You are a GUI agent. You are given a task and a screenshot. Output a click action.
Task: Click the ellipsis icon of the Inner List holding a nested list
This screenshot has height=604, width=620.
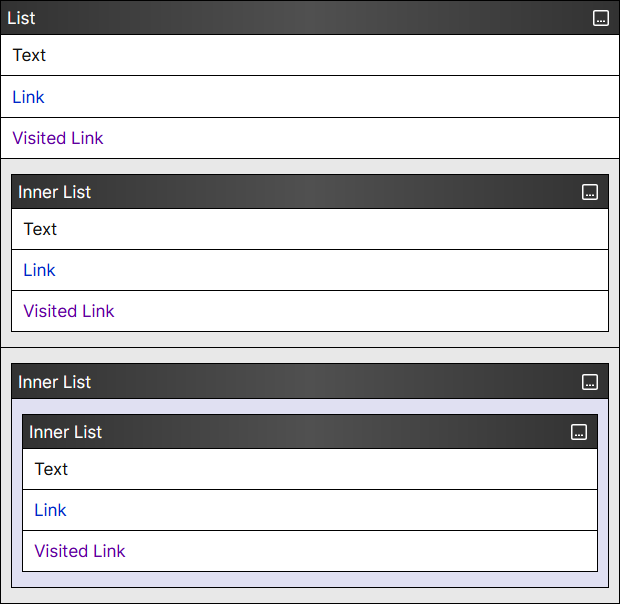coord(590,382)
